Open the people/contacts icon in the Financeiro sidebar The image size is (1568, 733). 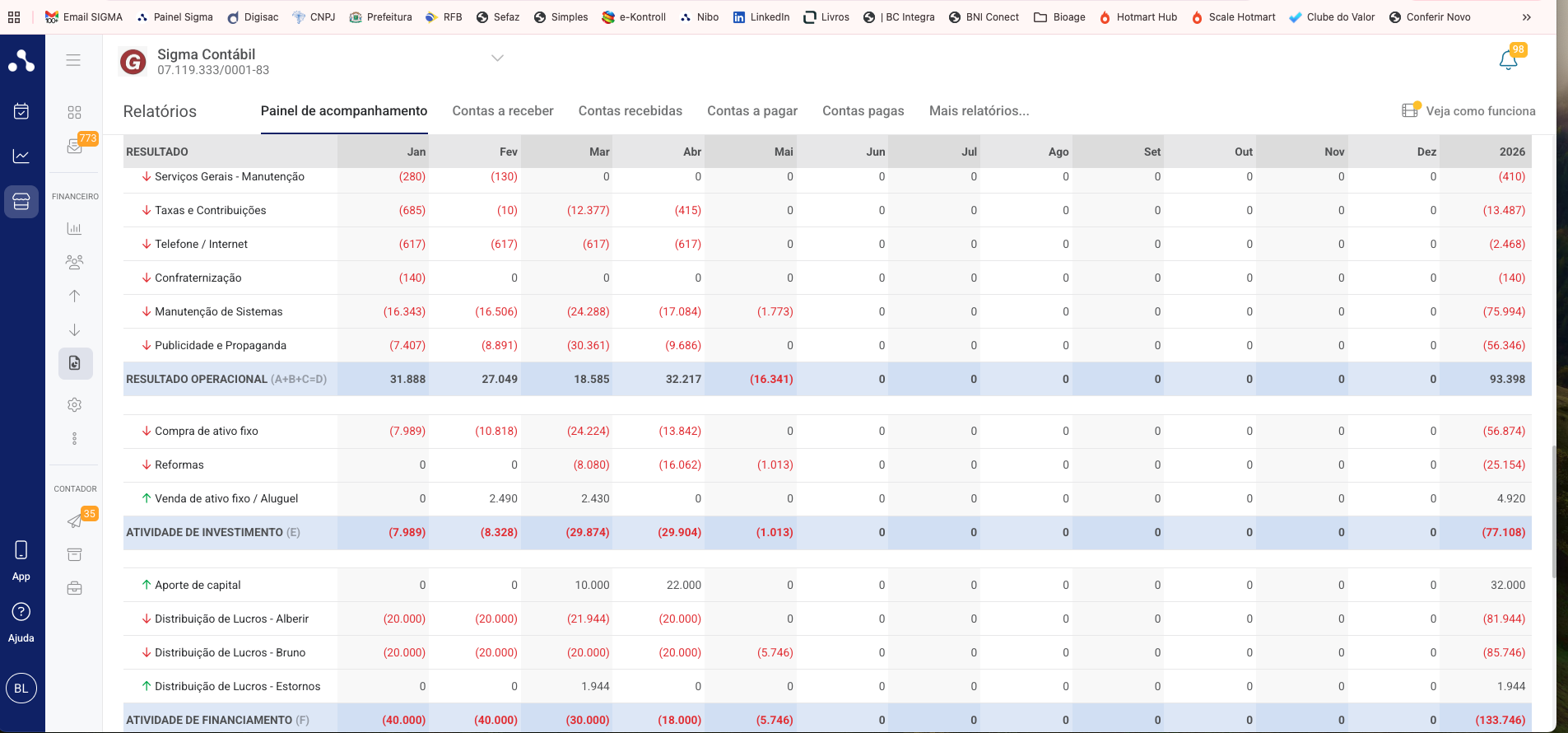point(74,262)
